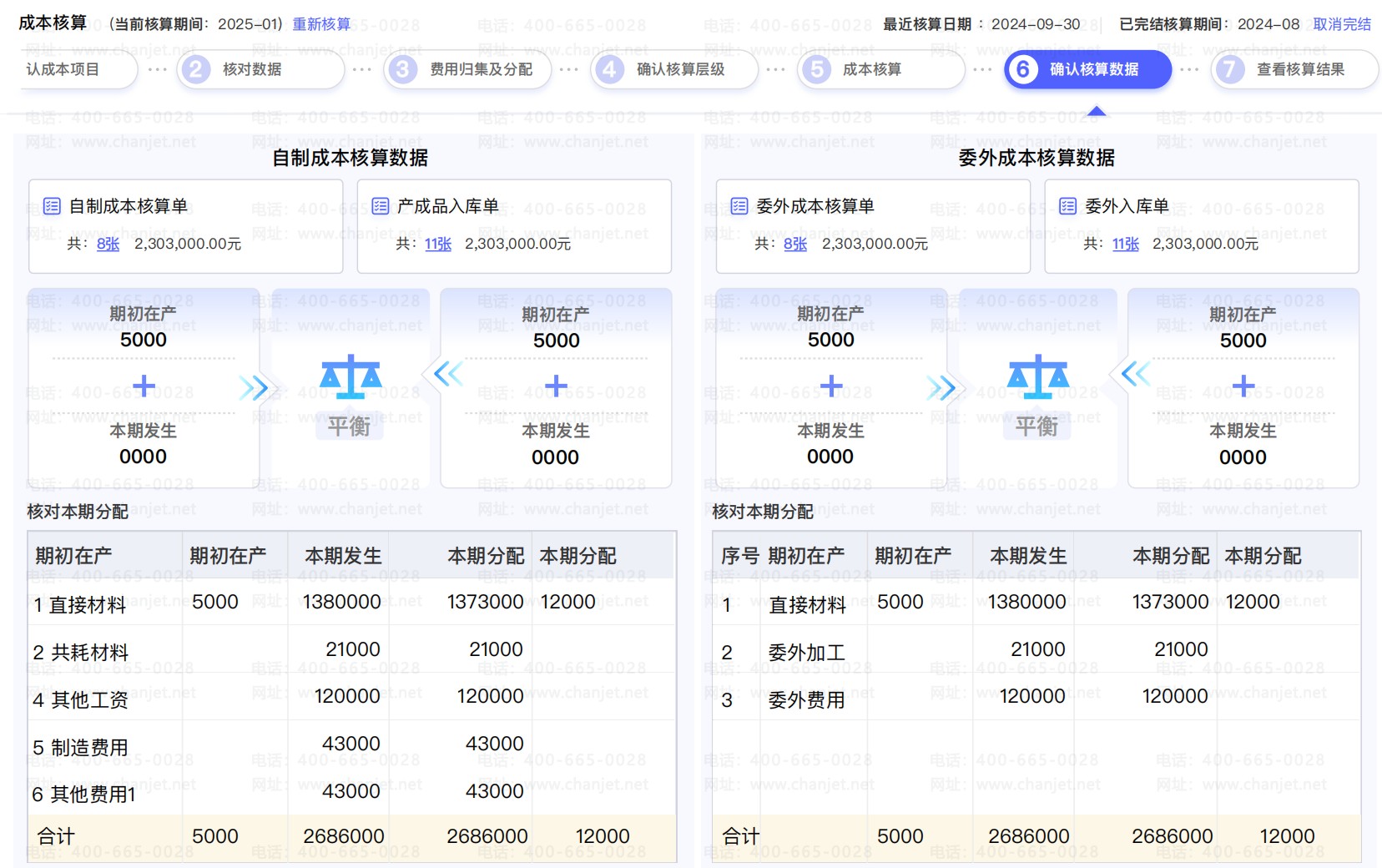This screenshot has width=1382, height=868.
Task: Select 其他工资 row in left table
Action: coord(351,697)
